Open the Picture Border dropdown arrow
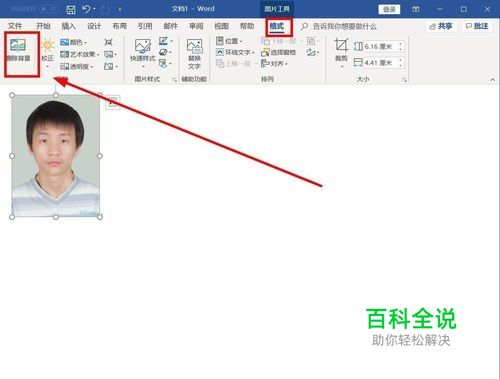Viewport: 500px width, 379px height. click(171, 41)
